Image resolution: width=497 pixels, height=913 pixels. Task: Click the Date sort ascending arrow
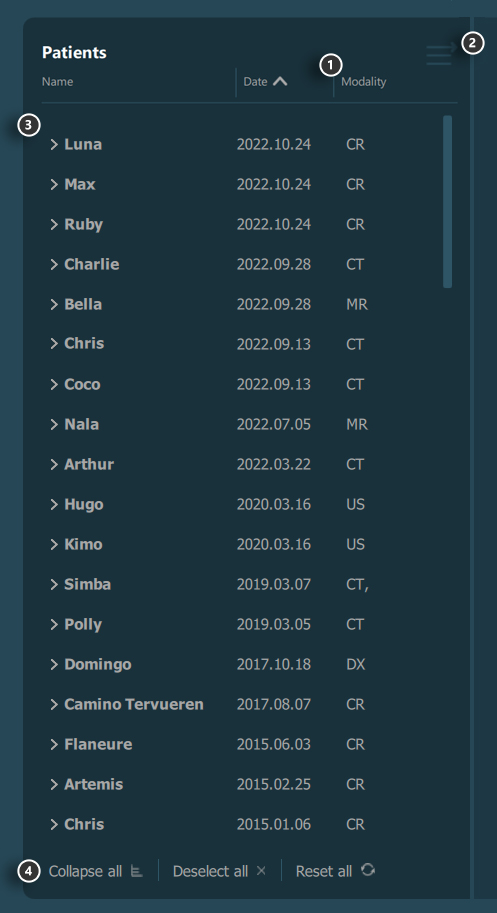(280, 82)
